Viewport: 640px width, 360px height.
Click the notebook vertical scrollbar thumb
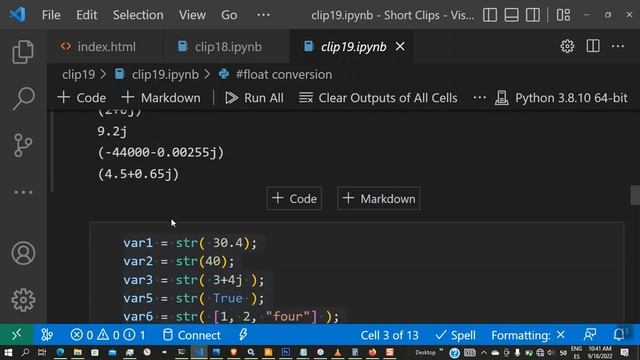tap(635, 195)
